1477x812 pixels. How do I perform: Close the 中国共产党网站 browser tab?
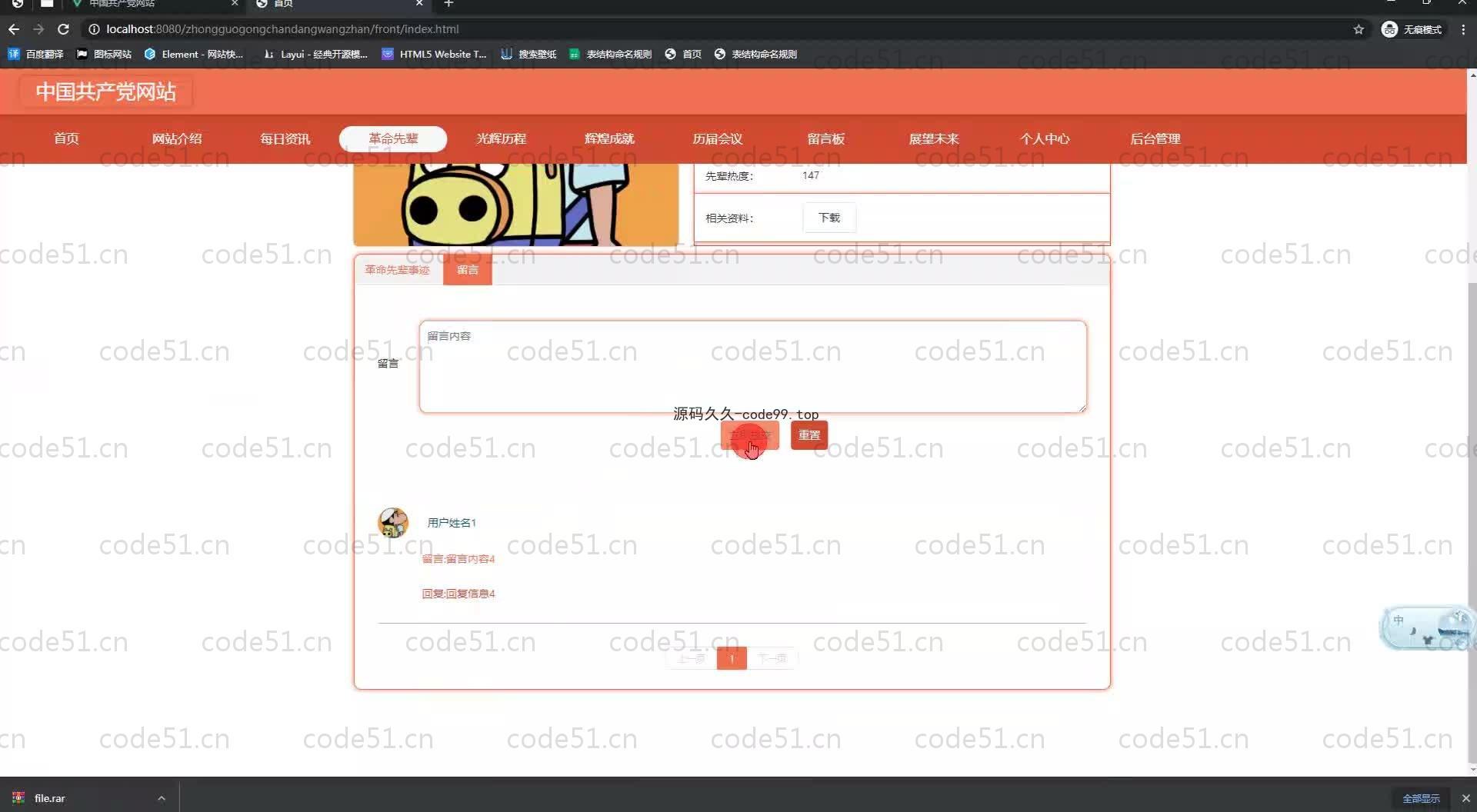(235, 4)
